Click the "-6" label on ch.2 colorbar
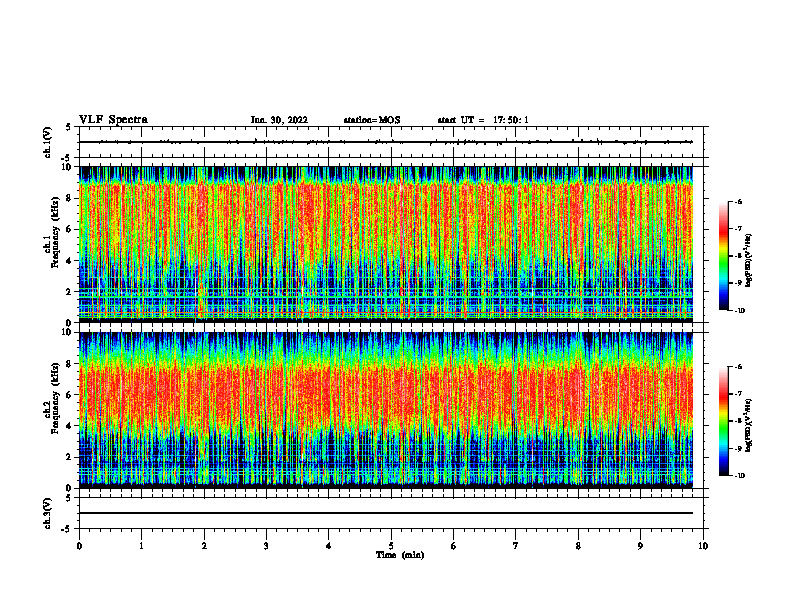 738,367
